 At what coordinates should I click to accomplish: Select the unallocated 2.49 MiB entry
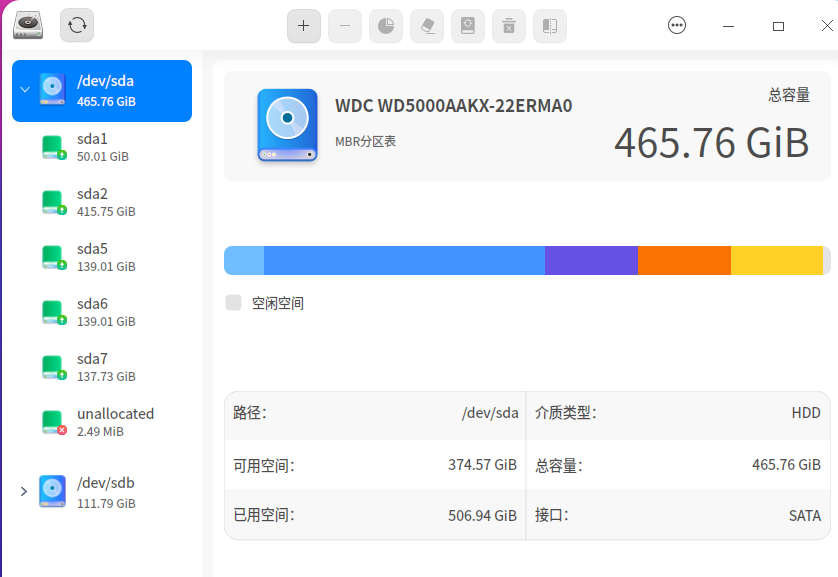[102, 422]
